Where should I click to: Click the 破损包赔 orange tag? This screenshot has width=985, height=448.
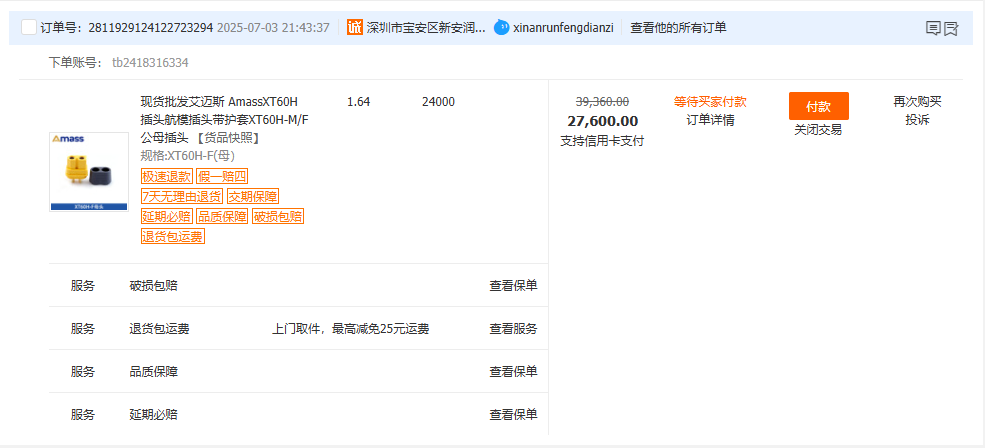(x=278, y=217)
